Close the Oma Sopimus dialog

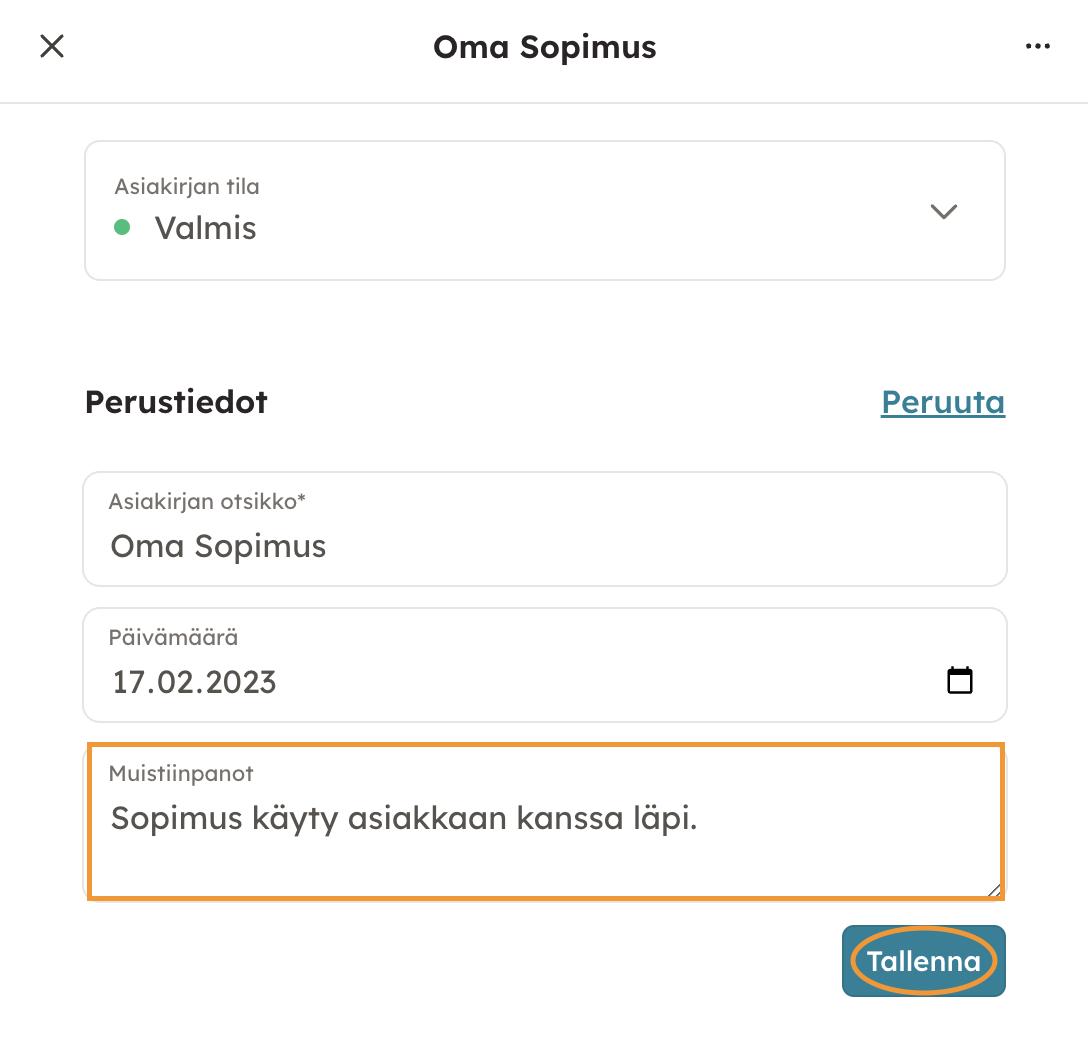(52, 46)
